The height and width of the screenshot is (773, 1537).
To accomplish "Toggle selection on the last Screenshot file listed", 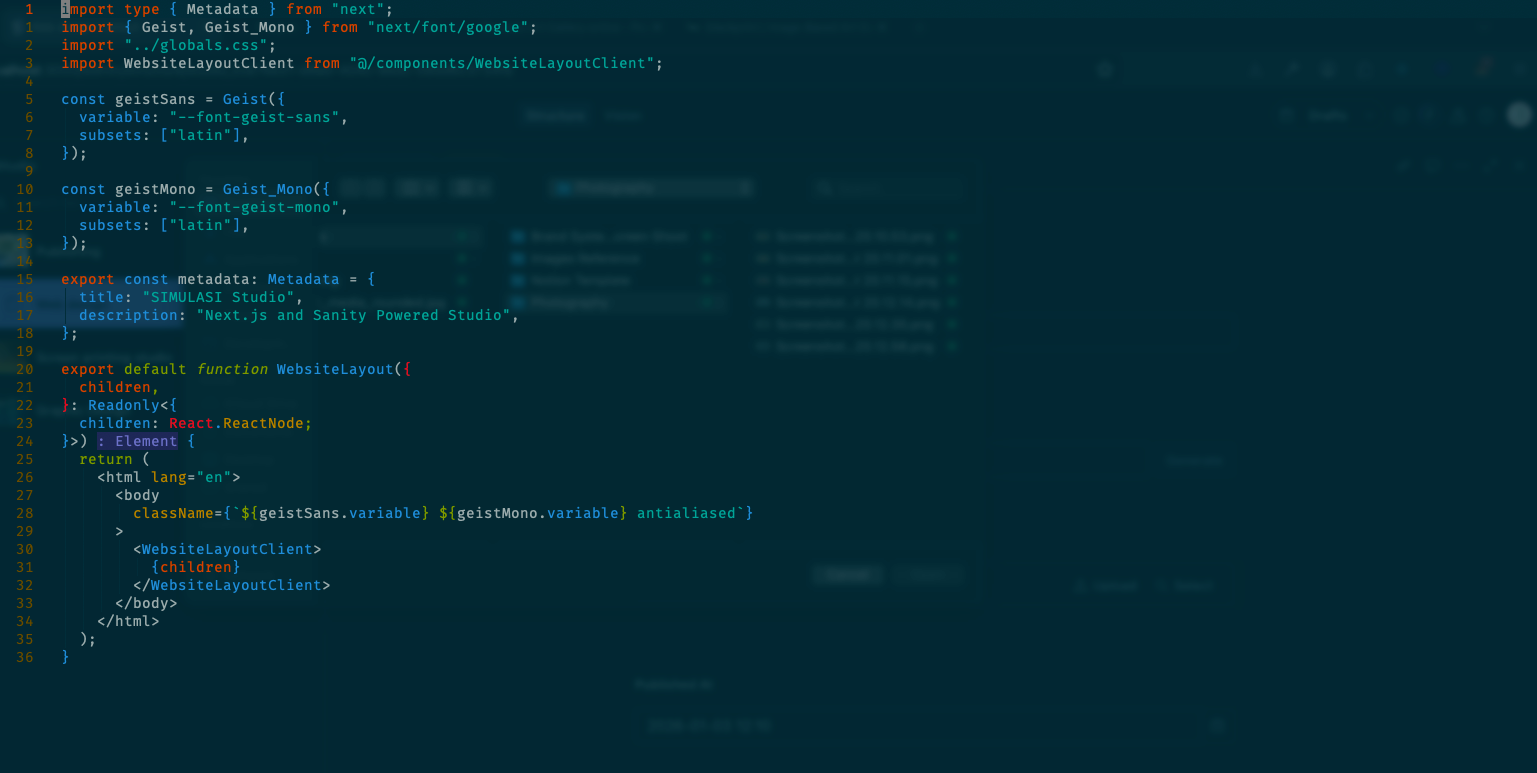I will tap(952, 346).
